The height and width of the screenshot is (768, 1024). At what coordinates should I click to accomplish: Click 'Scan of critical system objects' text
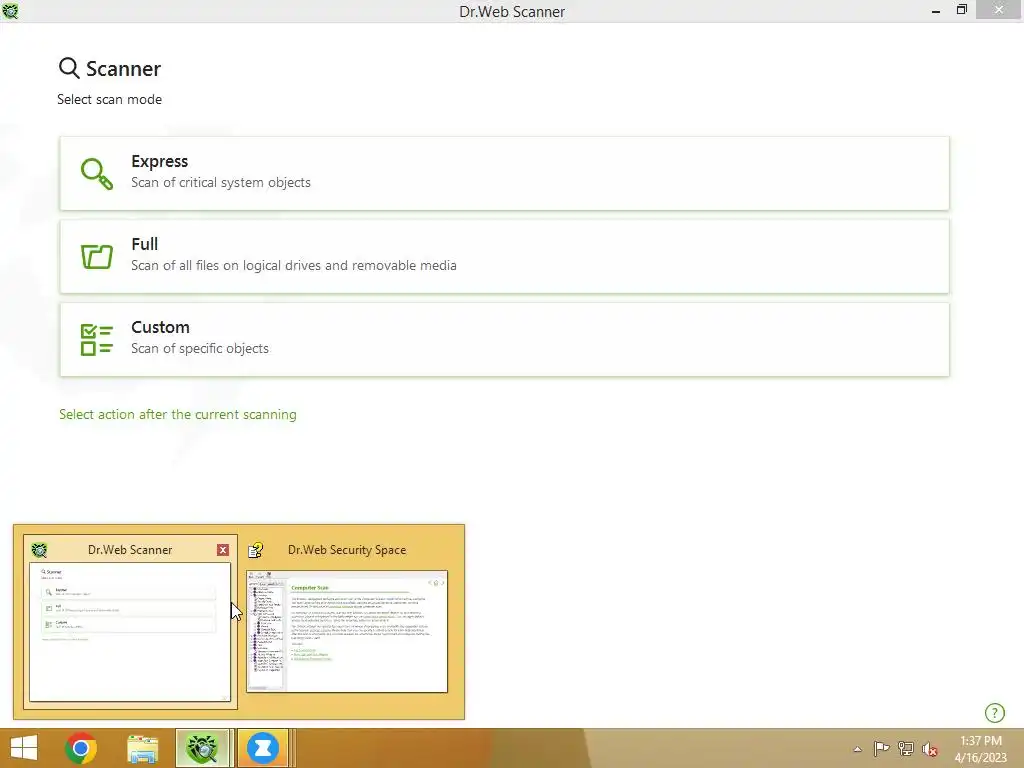pyautogui.click(x=221, y=182)
